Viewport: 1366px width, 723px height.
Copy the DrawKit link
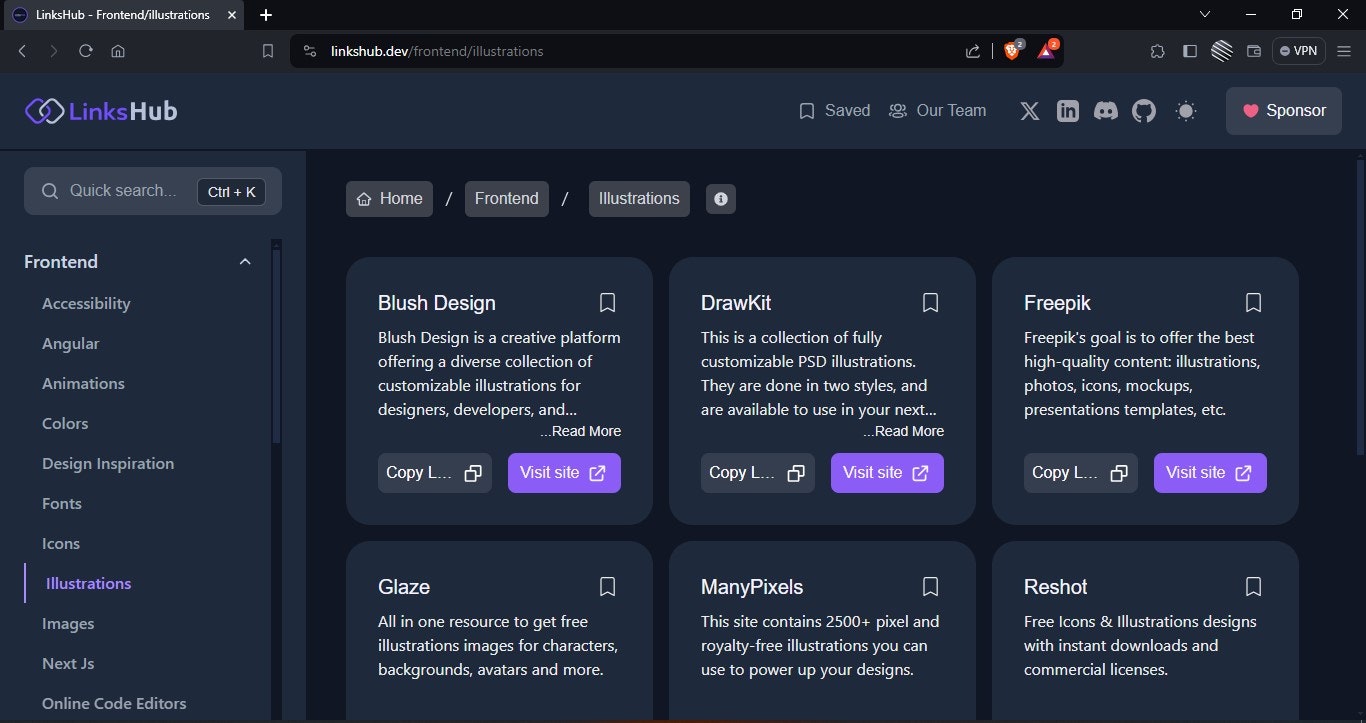click(758, 473)
